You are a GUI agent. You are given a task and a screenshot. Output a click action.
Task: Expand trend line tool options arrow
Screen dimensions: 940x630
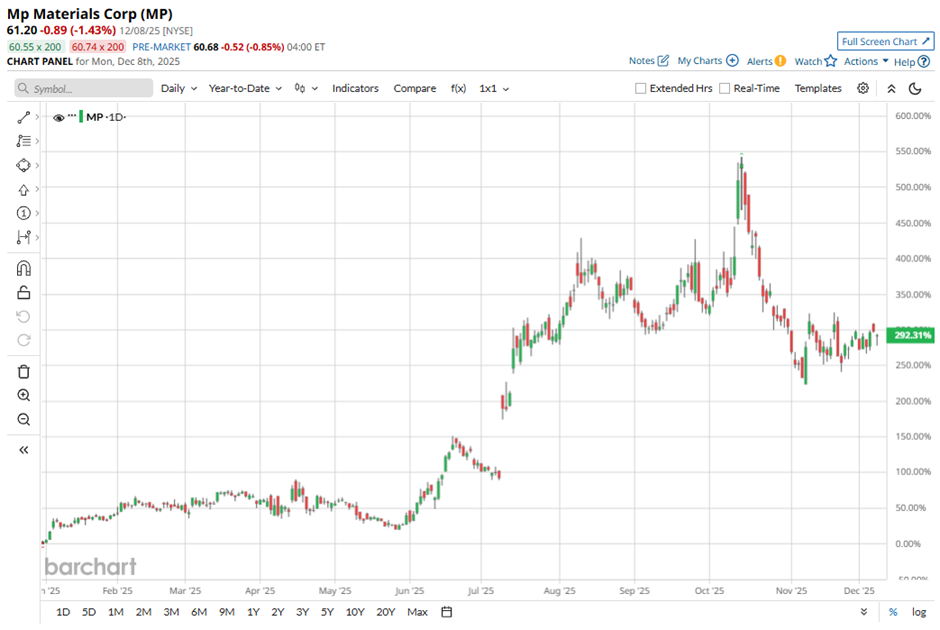[37, 117]
